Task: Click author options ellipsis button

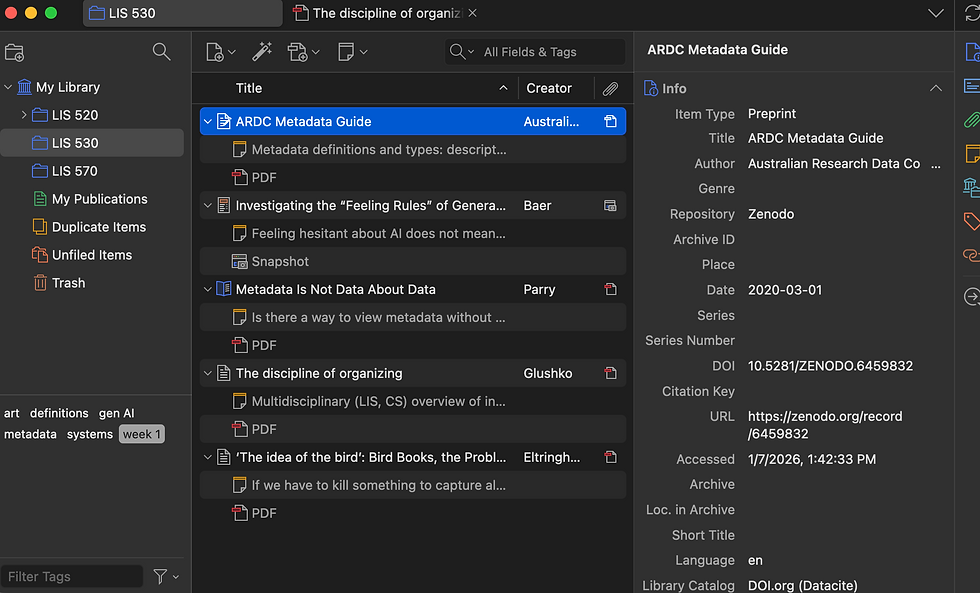Action: 936,164
